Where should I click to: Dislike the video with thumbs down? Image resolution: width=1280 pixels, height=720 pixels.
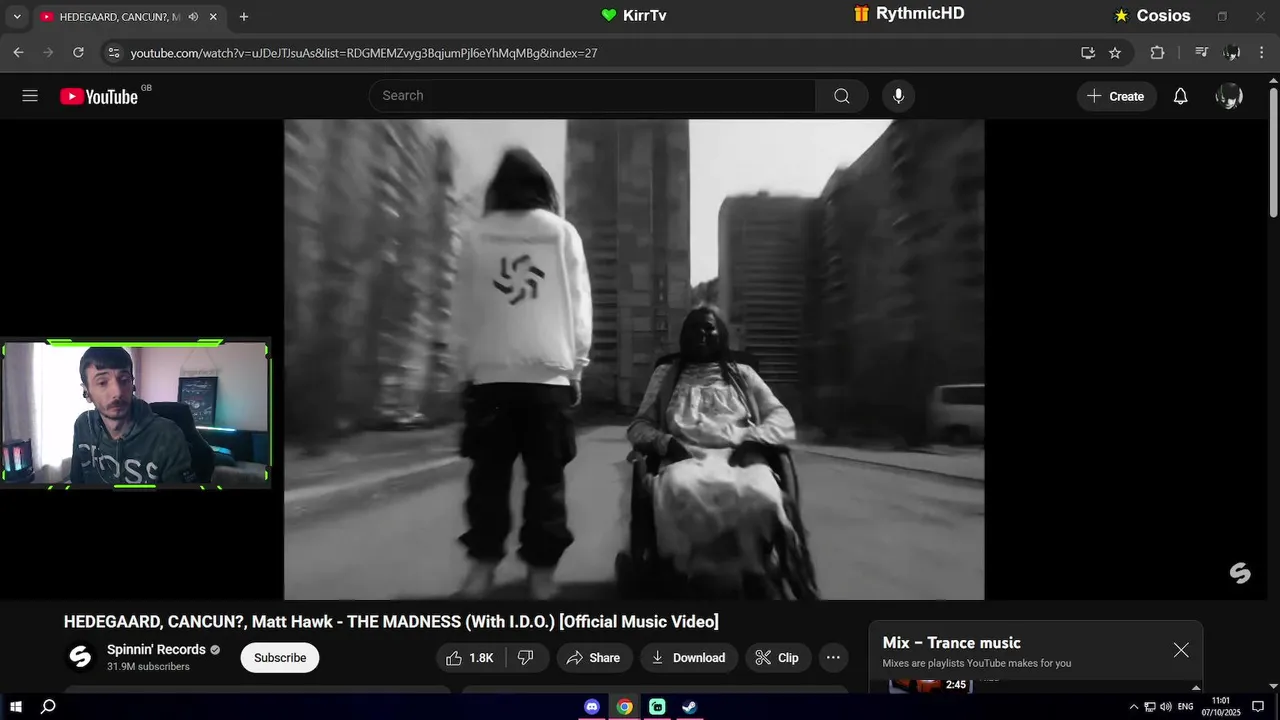(525, 658)
